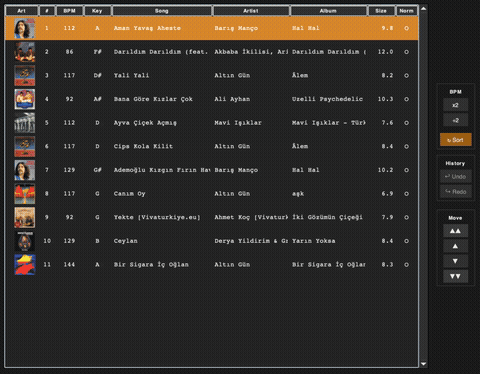The width and height of the screenshot is (480, 374).
Task: Click the move-down single arrow button
Action: [x=455, y=261]
